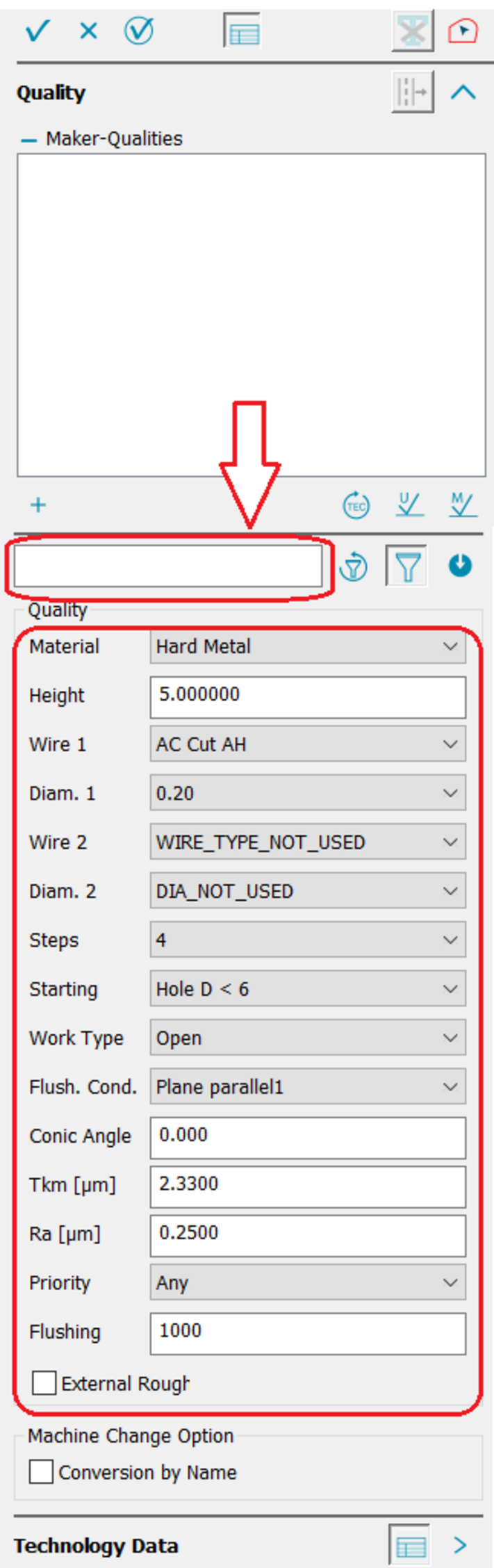Image resolution: width=494 pixels, height=1568 pixels.
Task: Click the circled checkmark apply icon
Action: tap(139, 31)
